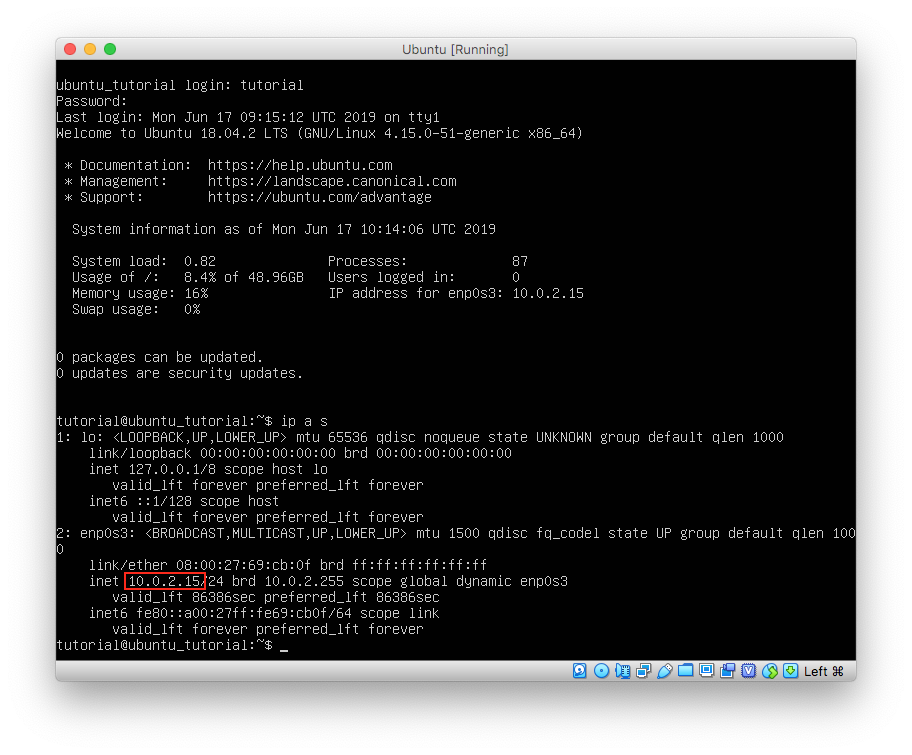The width and height of the screenshot is (912, 755).
Task: Click the https://ubuntu.com/advantage support URL
Action: point(320,197)
